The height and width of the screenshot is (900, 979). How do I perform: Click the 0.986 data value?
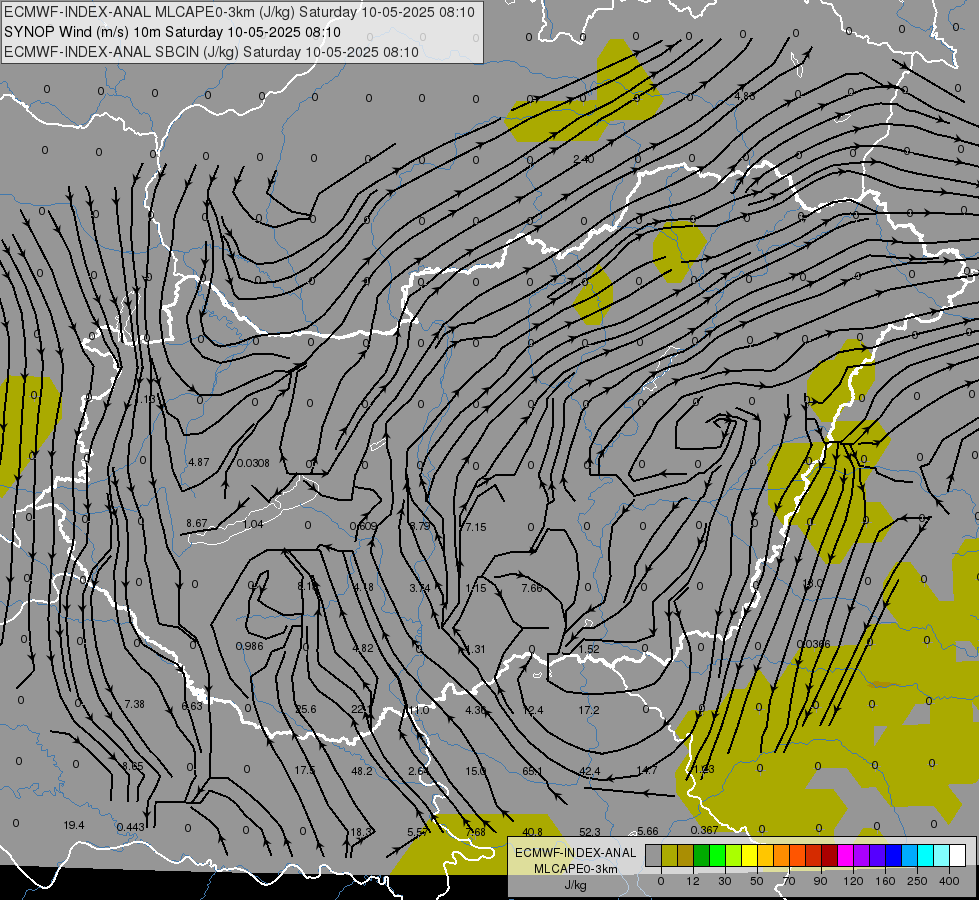250,646
